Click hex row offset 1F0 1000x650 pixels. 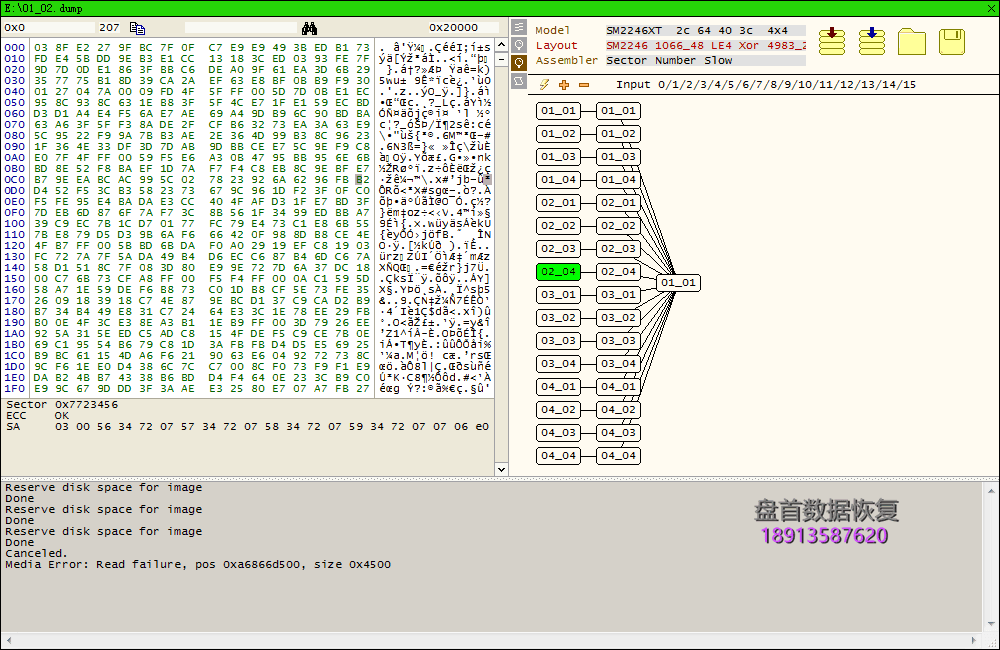coord(15,388)
